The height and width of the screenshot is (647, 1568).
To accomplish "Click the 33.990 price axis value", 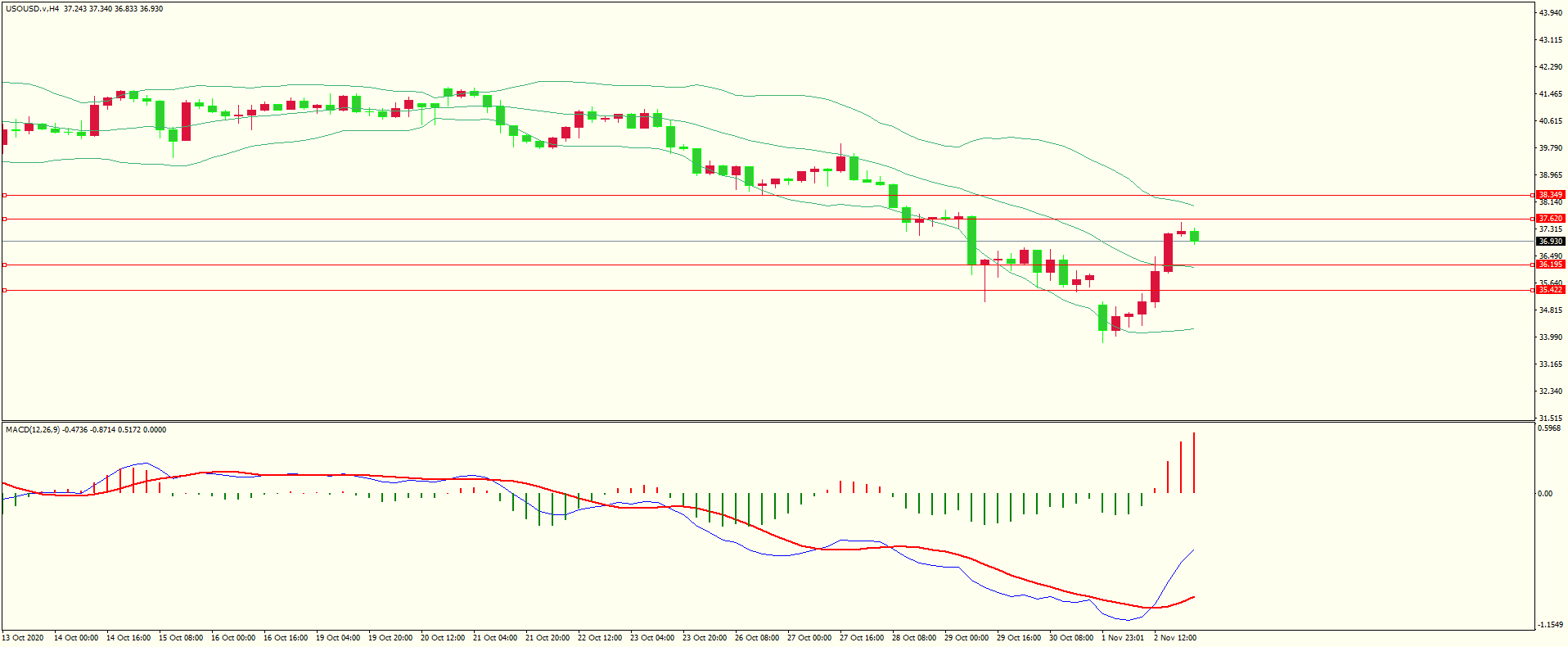I will (x=1550, y=337).
